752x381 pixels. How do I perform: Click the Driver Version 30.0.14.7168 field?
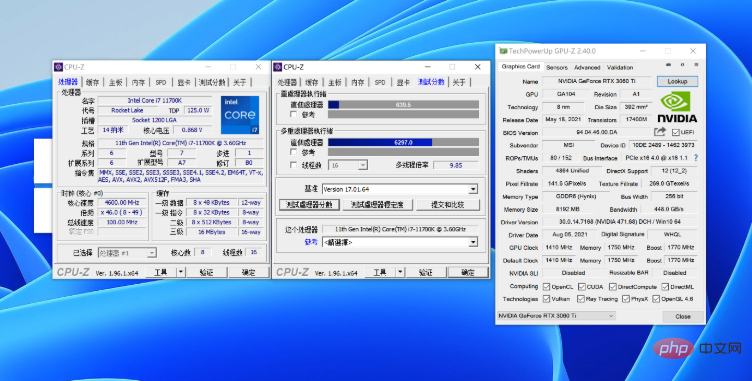pyautogui.click(x=620, y=222)
